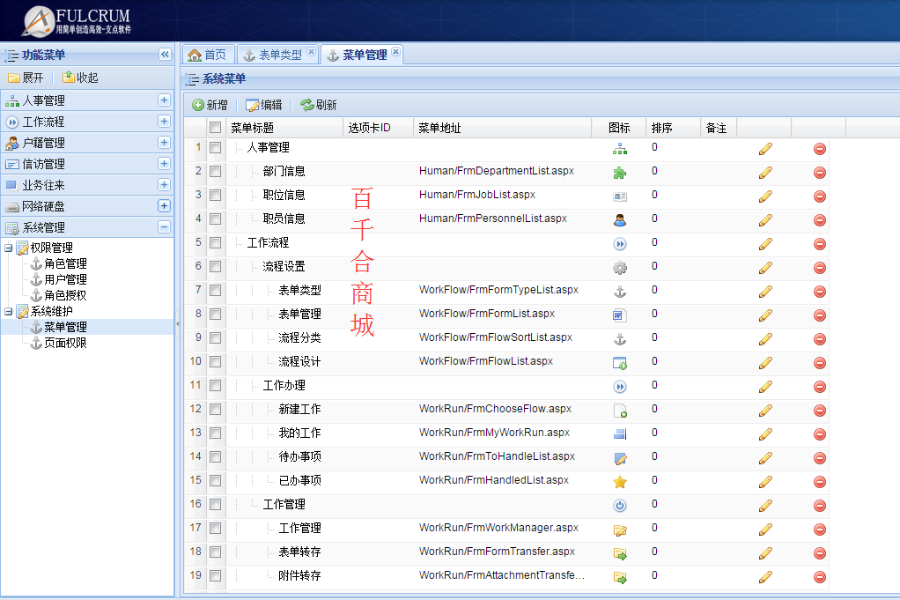The height and width of the screenshot is (600, 900).
Task: Expand the 信访管理 accordion panel
Action: (x=164, y=164)
